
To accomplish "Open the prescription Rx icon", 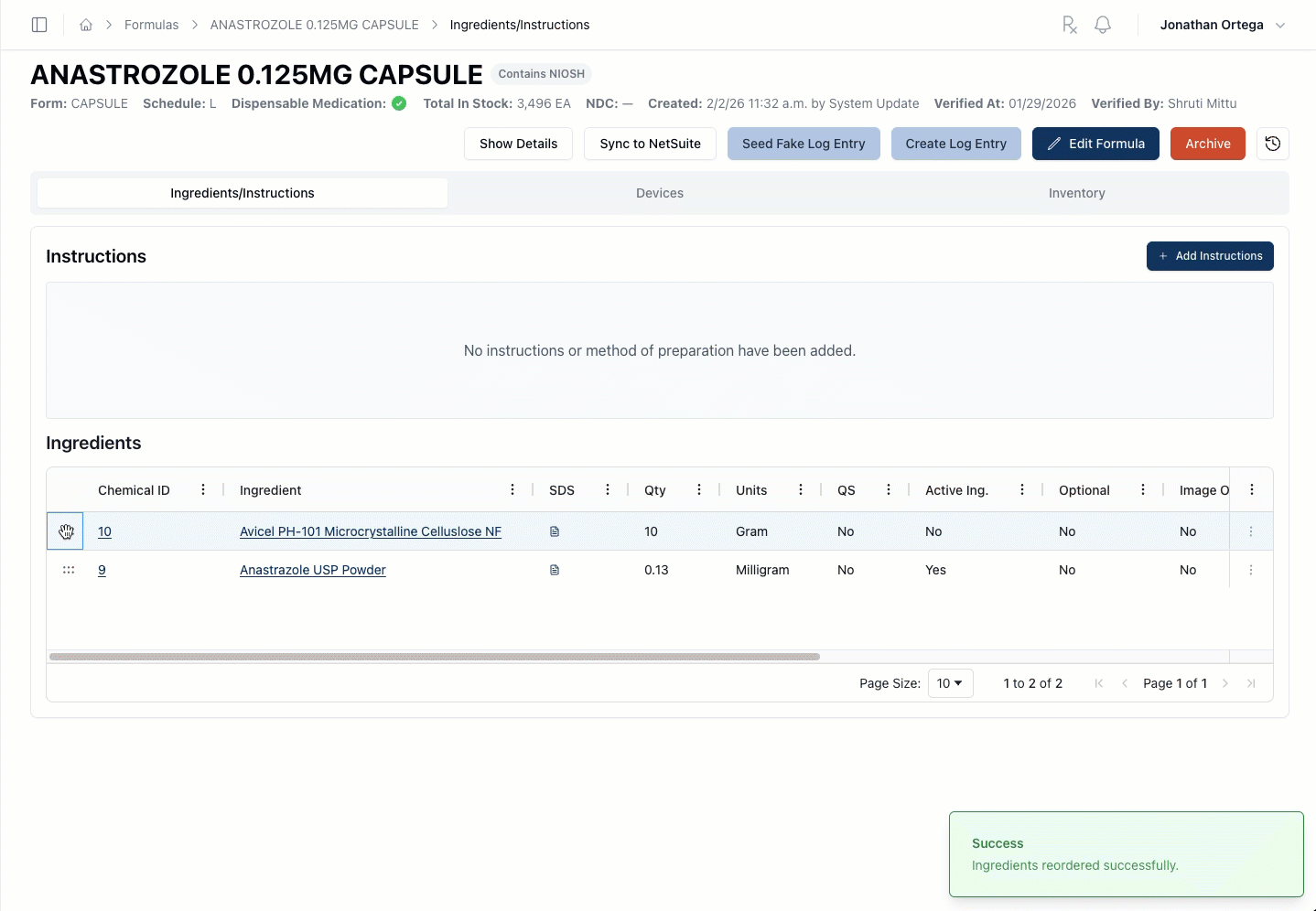I will pos(1069,25).
